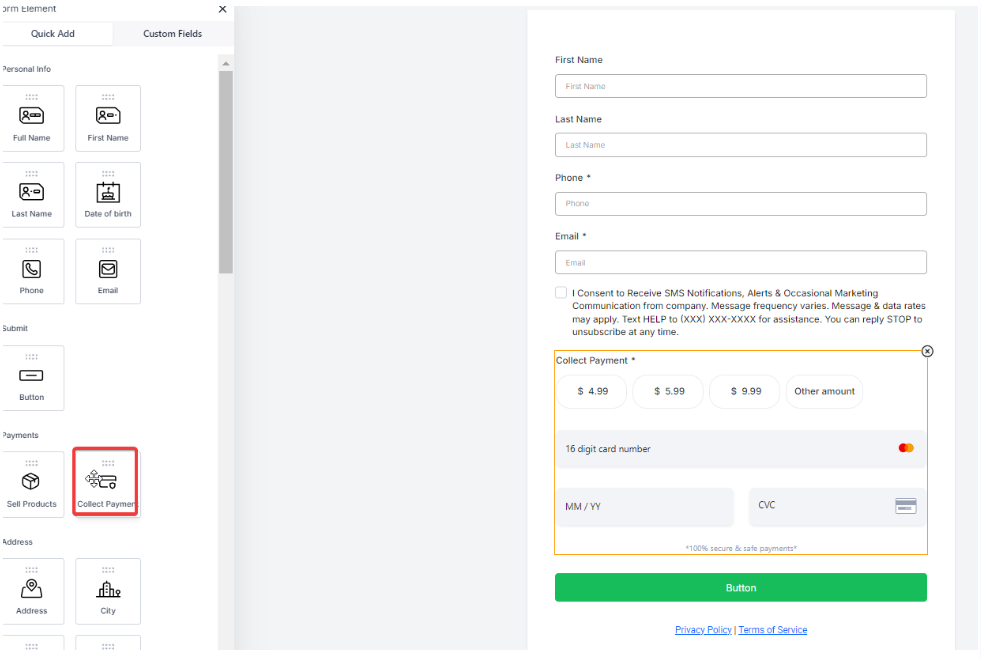Remove the Collect Payment field block

(927, 351)
